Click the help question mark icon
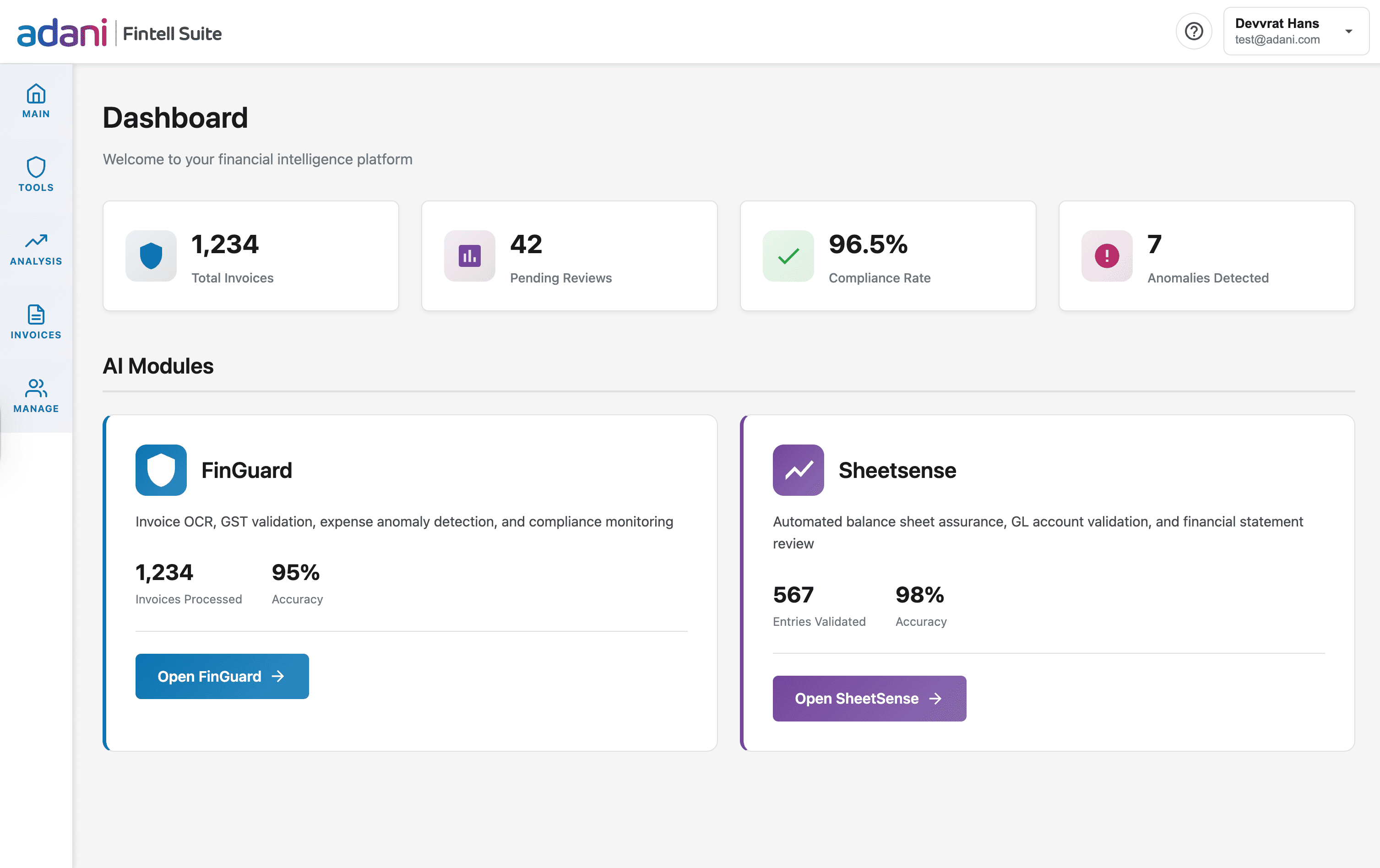This screenshot has width=1380, height=868. tap(1194, 31)
